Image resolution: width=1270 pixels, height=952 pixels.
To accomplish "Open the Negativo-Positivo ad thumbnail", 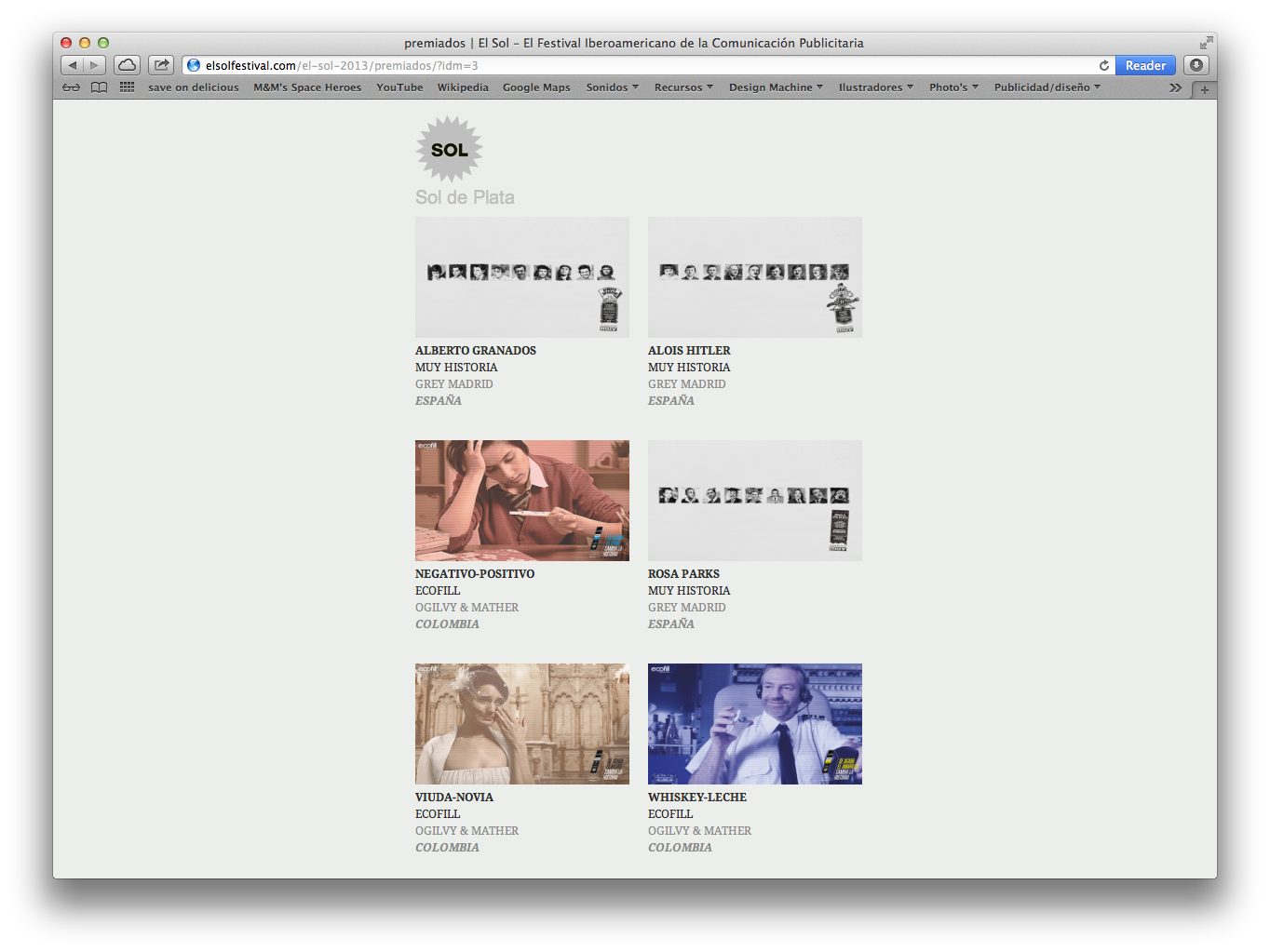I will 522,501.
